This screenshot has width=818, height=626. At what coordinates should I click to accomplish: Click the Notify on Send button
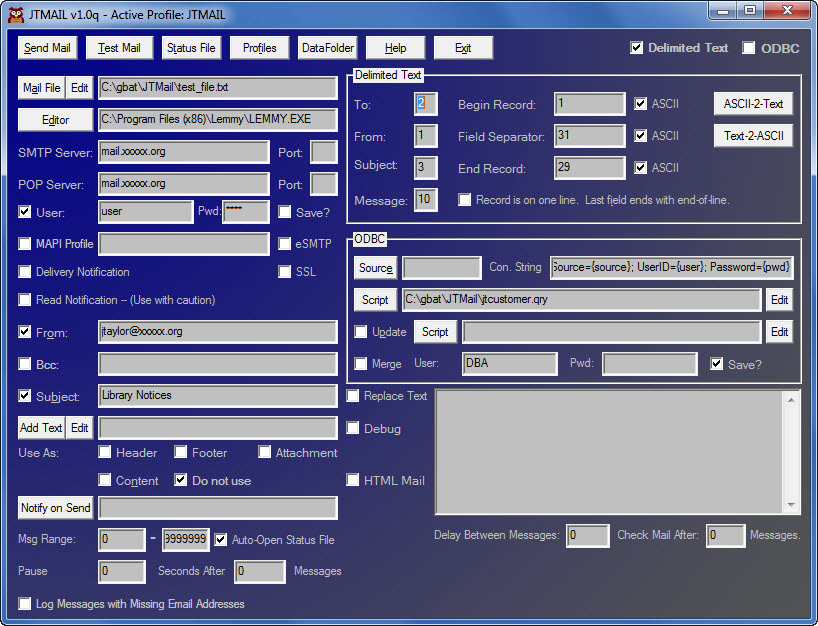[55, 508]
